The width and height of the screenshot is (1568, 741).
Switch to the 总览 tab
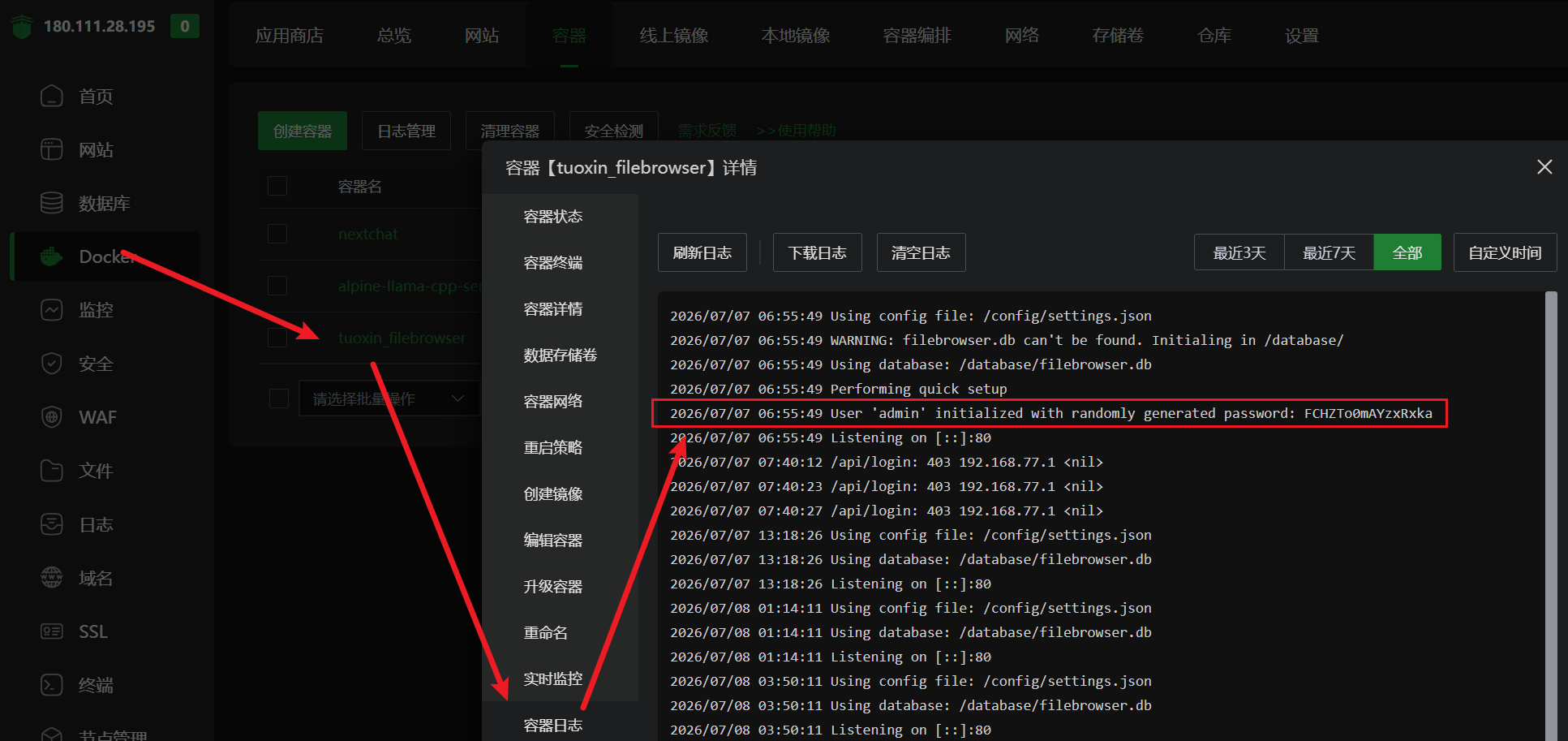pyautogui.click(x=394, y=36)
